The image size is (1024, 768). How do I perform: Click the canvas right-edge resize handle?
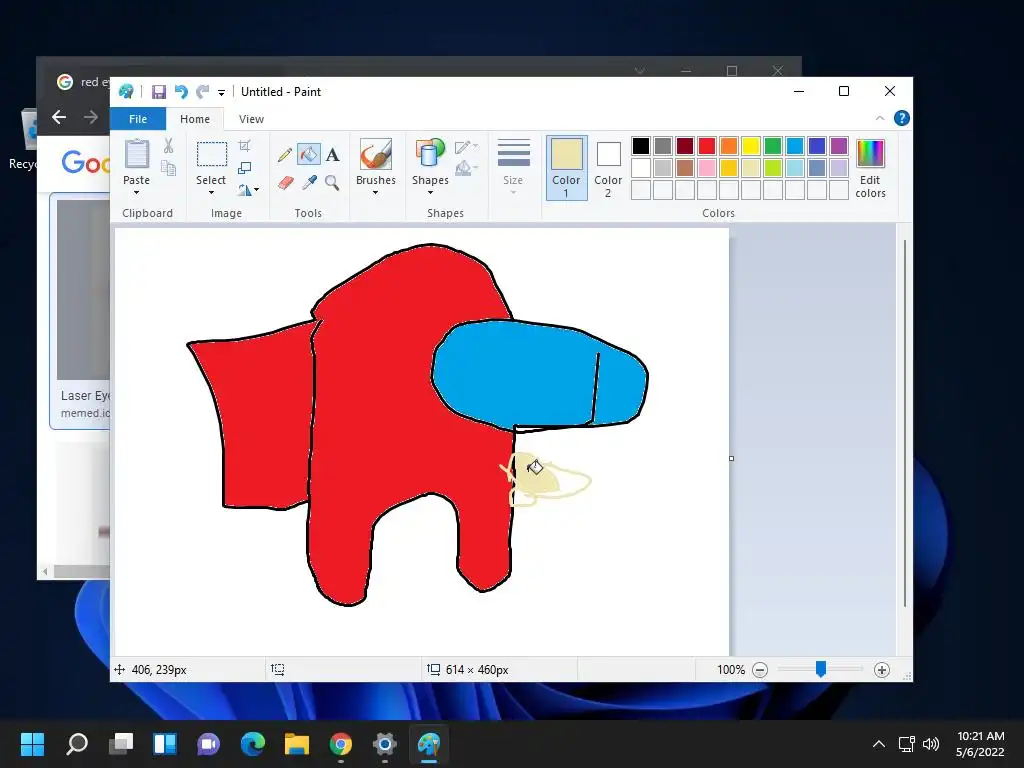(x=731, y=458)
